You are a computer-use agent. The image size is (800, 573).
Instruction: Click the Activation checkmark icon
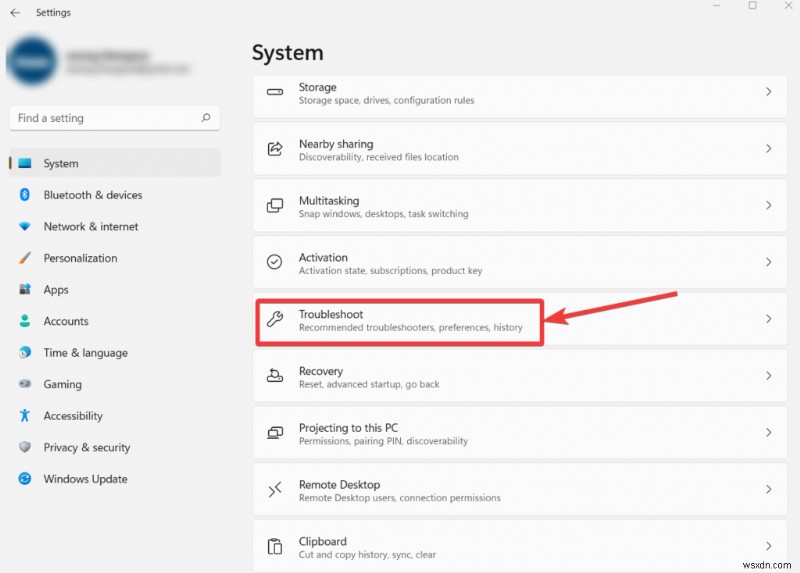point(274,262)
